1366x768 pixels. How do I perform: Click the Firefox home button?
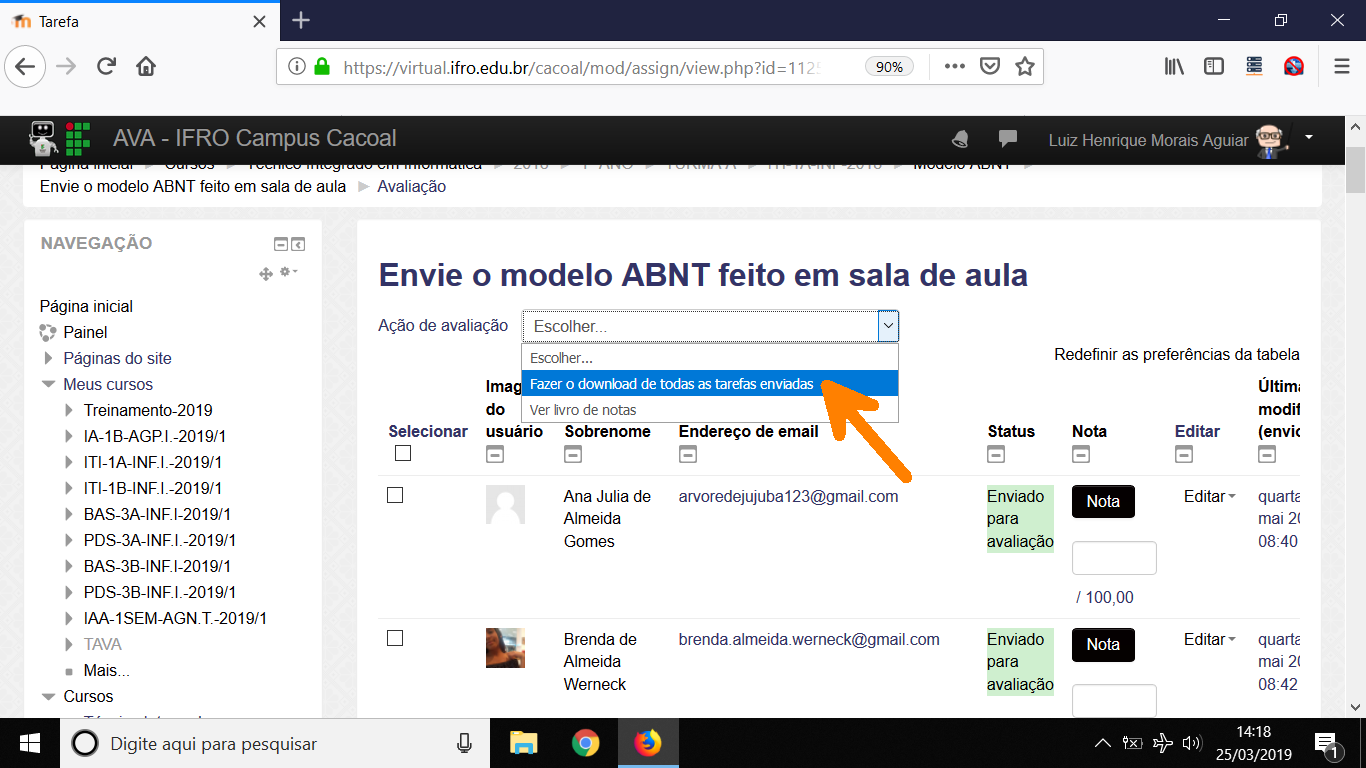pos(146,67)
